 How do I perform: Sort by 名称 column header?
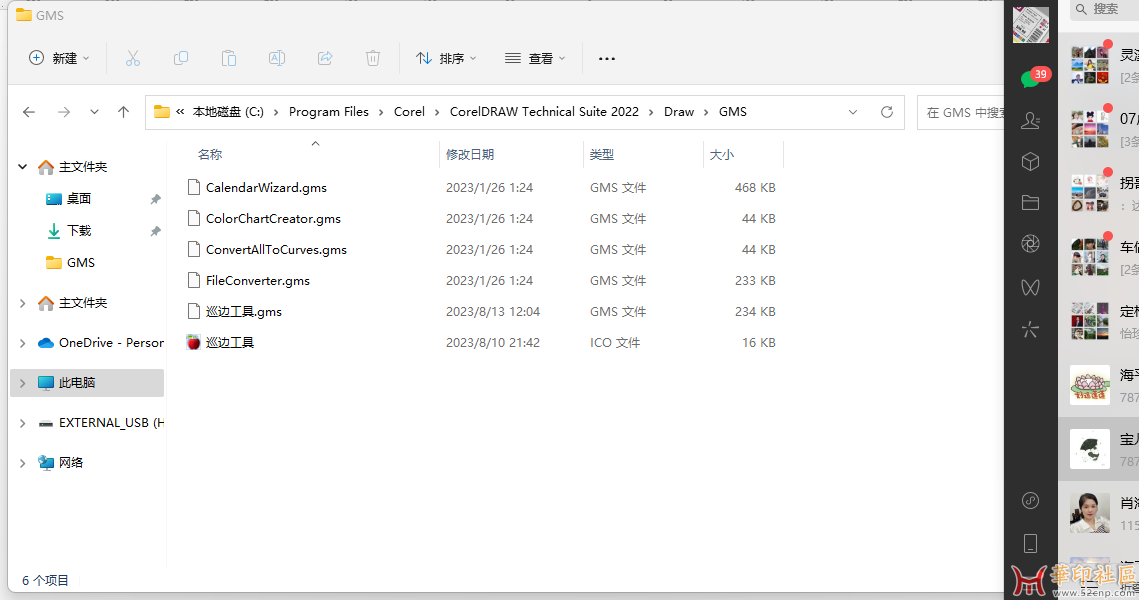pyautogui.click(x=210, y=155)
